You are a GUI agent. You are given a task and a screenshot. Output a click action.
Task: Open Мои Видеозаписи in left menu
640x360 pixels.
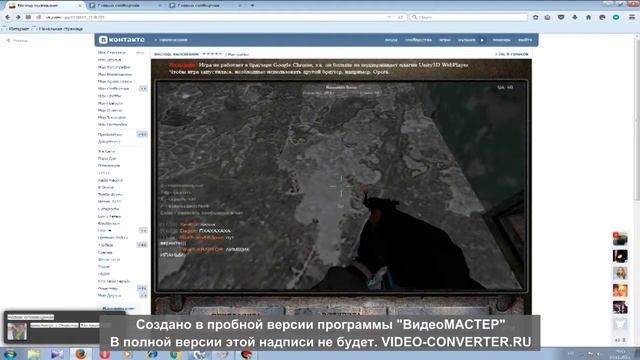[x=115, y=74]
